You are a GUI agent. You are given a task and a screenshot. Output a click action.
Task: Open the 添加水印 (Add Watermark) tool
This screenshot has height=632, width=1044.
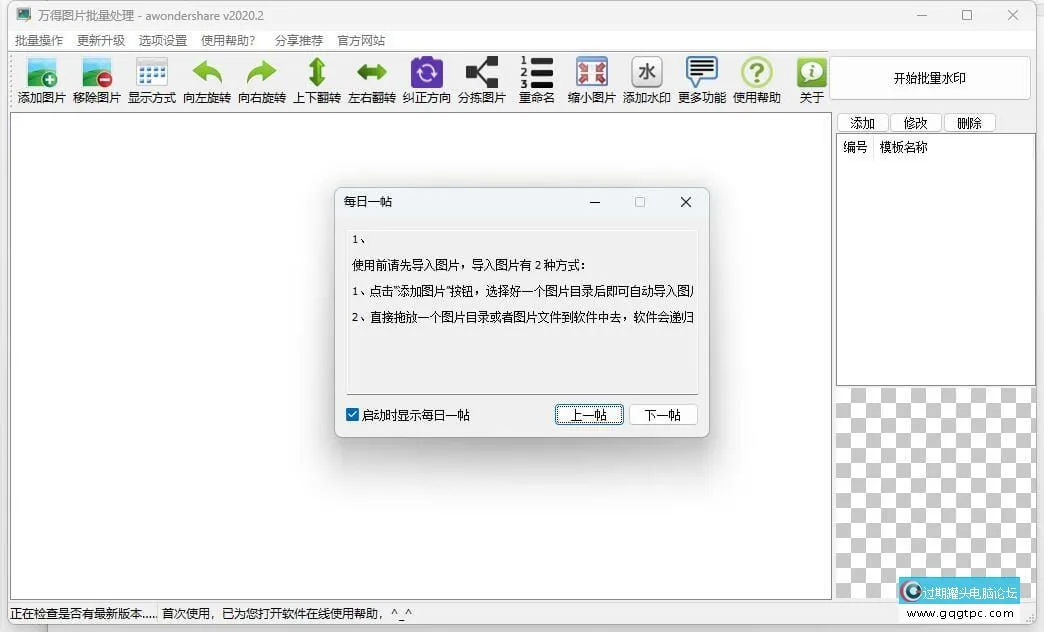[x=646, y=80]
